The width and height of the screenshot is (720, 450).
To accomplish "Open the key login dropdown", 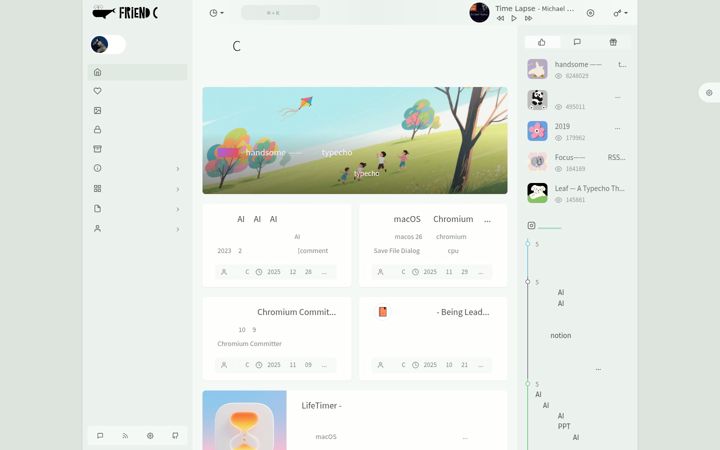I will [x=620, y=13].
